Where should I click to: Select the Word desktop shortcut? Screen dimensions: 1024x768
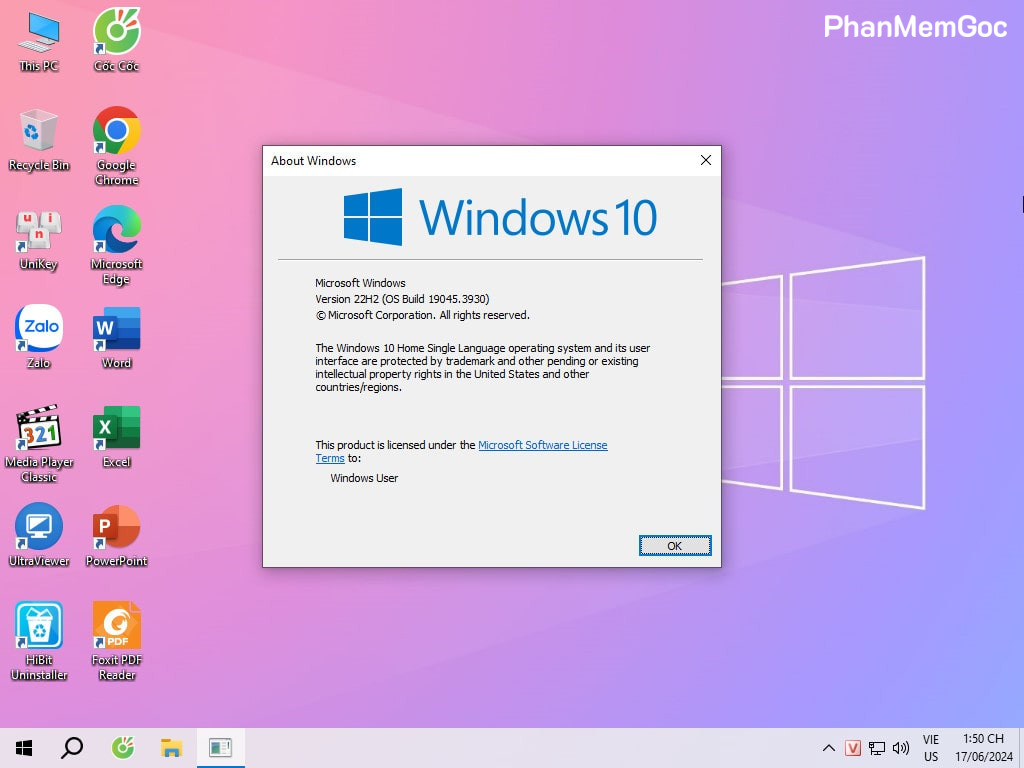tap(116, 329)
